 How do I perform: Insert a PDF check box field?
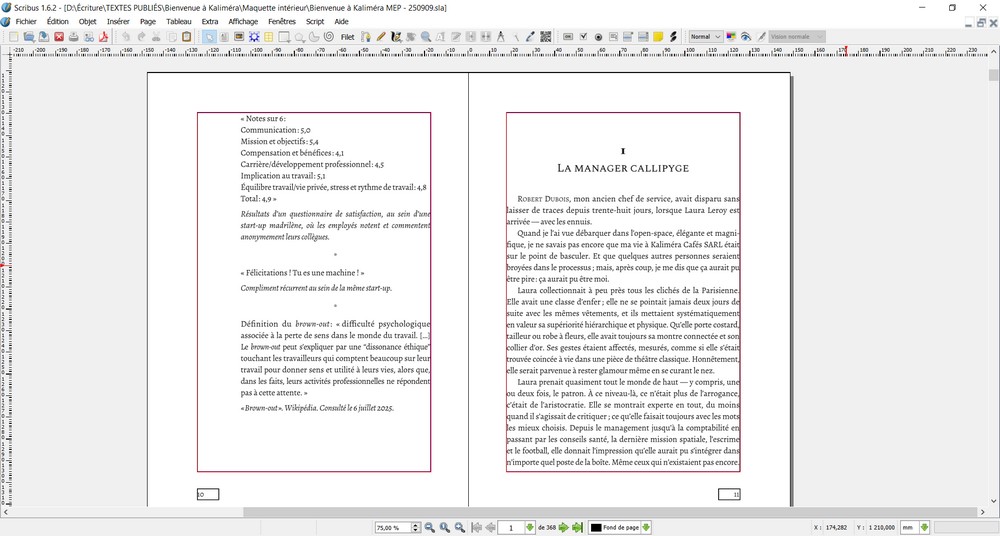583,36
